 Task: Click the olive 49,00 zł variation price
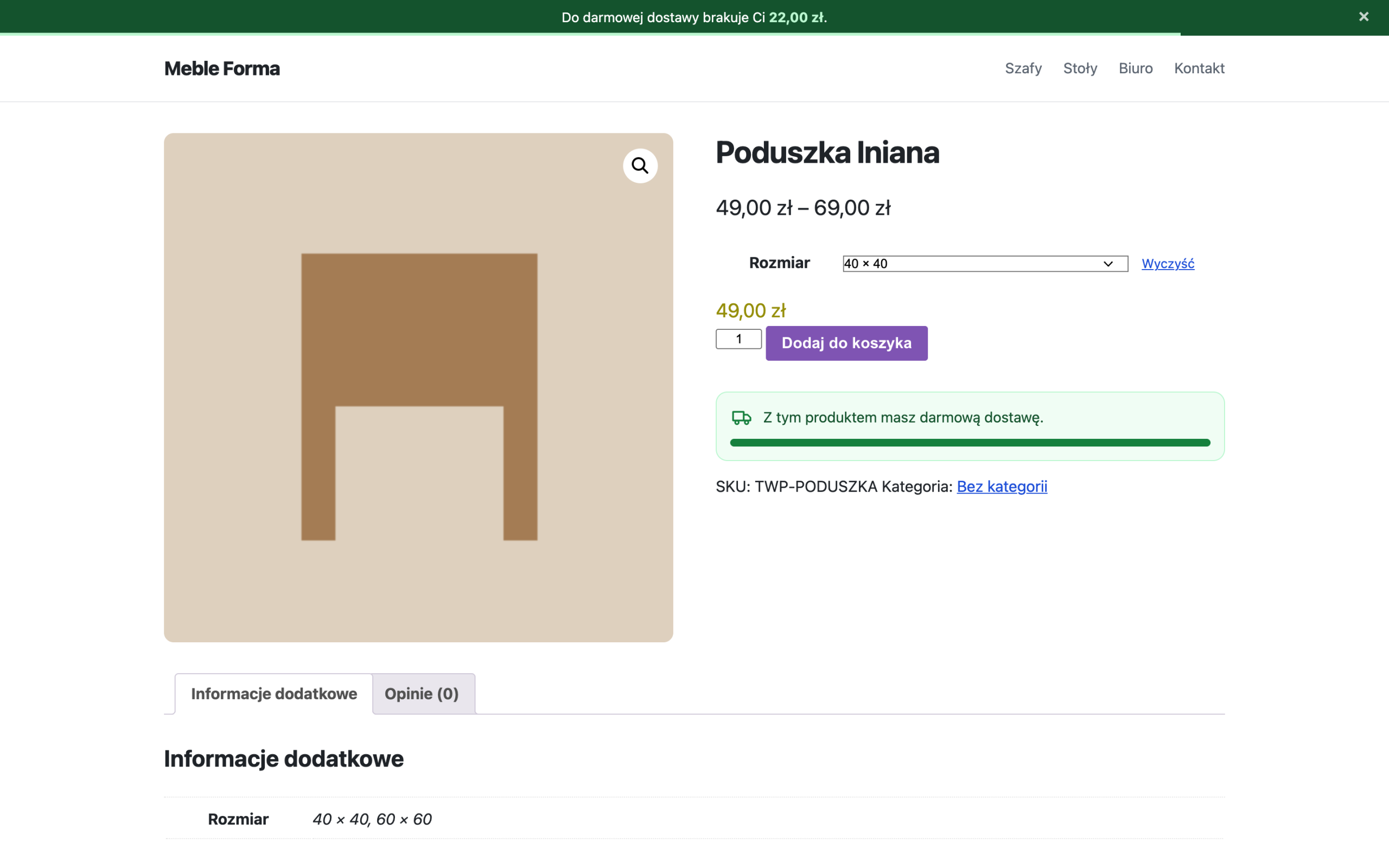[x=751, y=310]
